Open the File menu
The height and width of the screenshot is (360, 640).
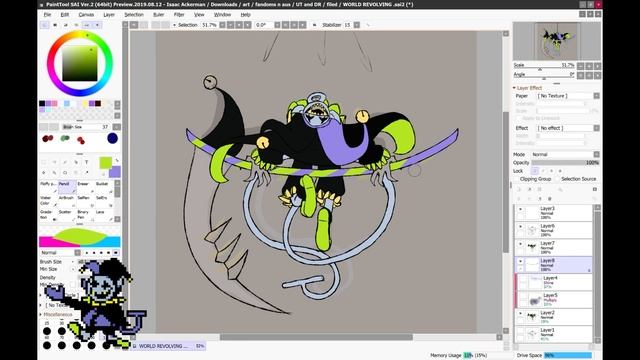coord(47,14)
